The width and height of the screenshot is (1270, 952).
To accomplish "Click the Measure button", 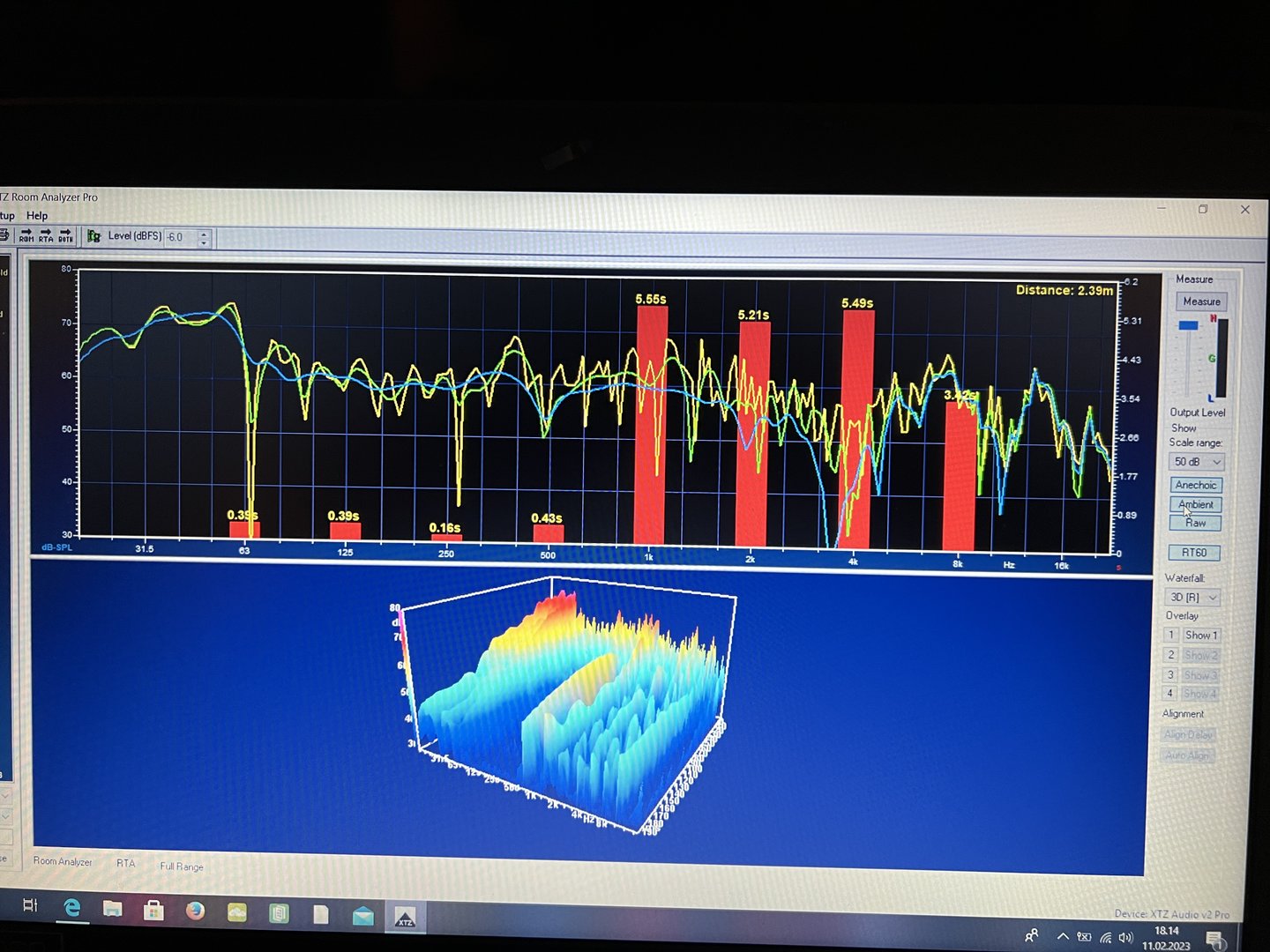I will (1201, 301).
